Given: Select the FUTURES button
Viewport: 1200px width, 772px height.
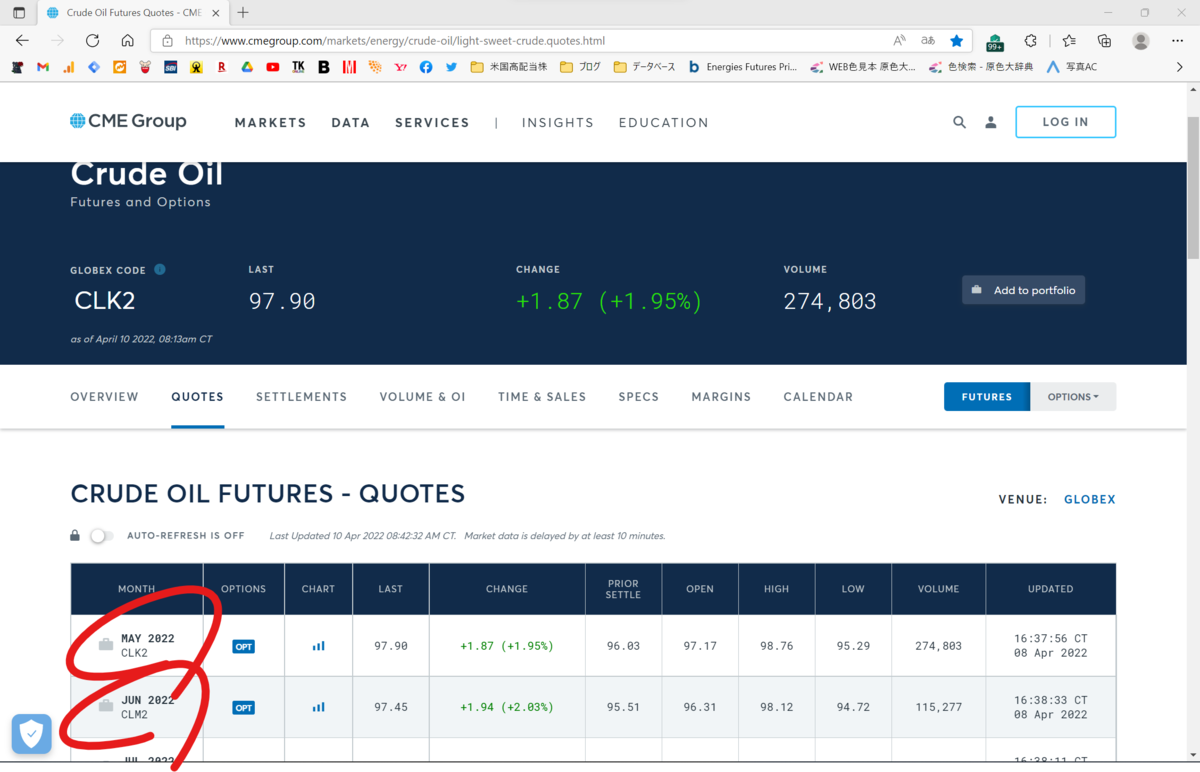Looking at the screenshot, I should (987, 397).
